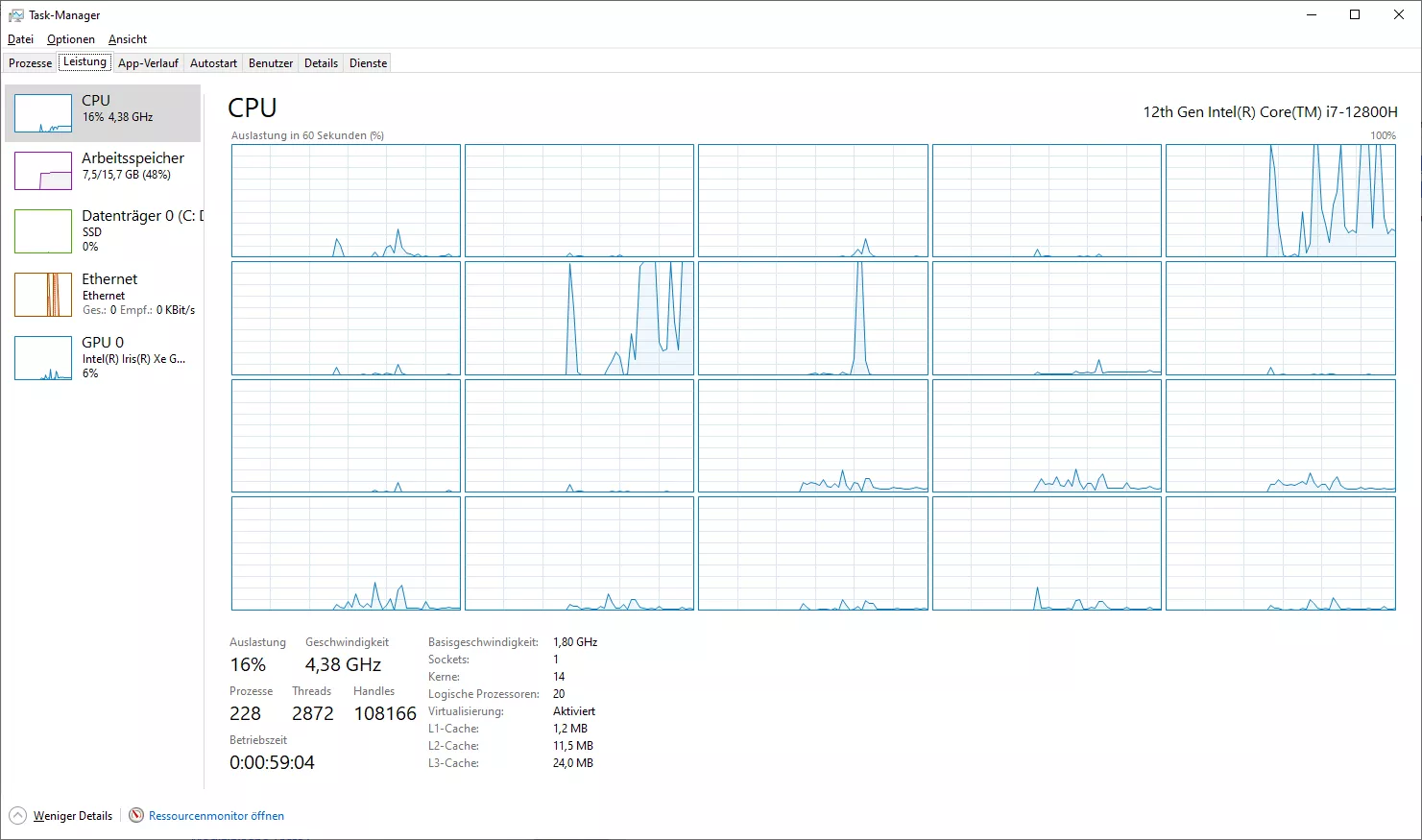This screenshot has width=1422, height=840.
Task: Click the Arbeitsspeicher purple graph thumbnail
Action: coord(43,171)
